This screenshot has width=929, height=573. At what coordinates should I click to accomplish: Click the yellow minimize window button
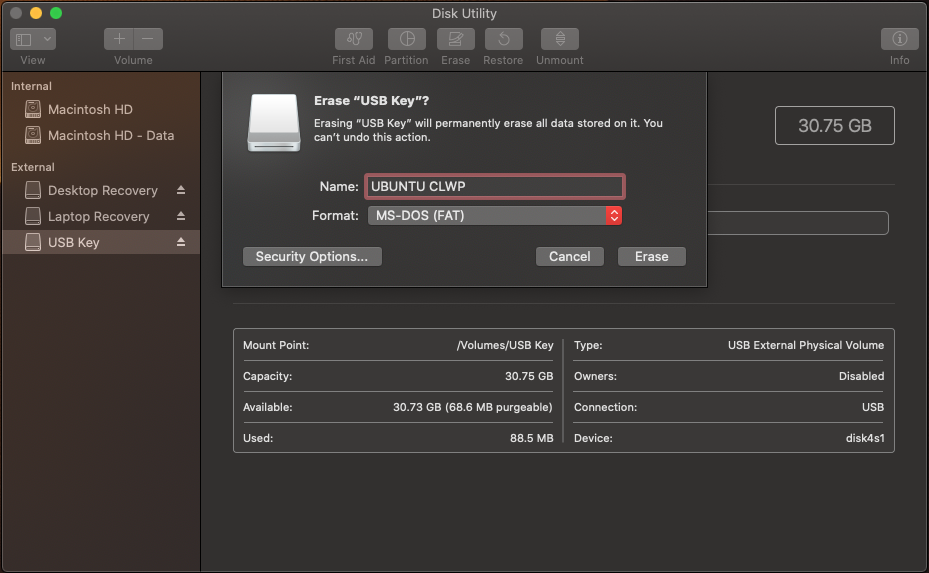click(x=36, y=13)
